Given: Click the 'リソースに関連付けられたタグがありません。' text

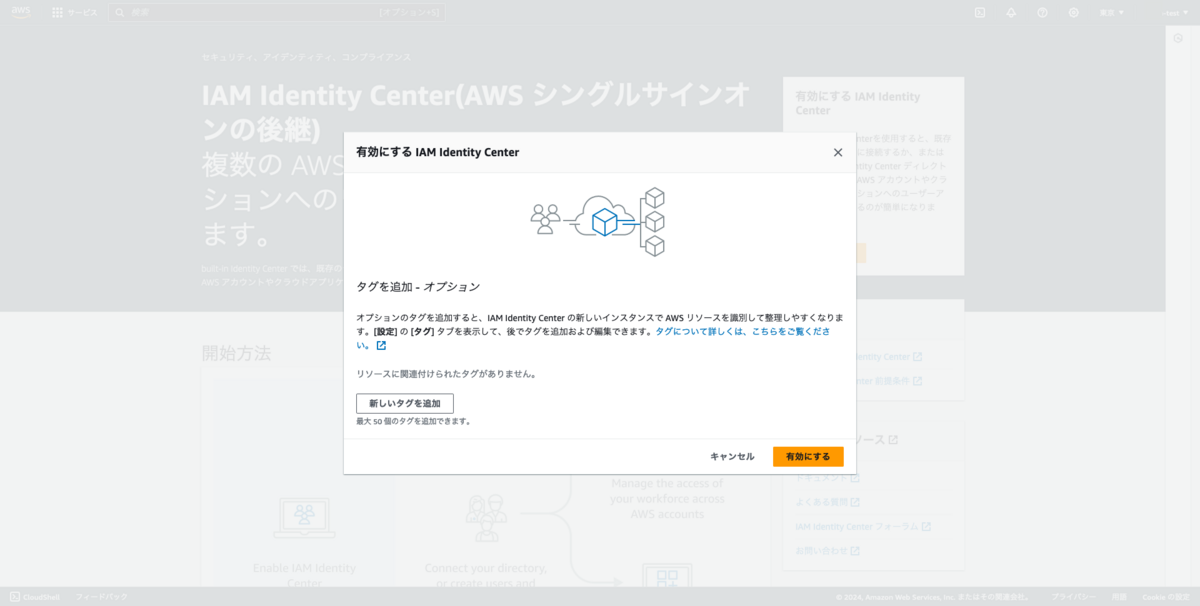Looking at the screenshot, I should [447, 374].
